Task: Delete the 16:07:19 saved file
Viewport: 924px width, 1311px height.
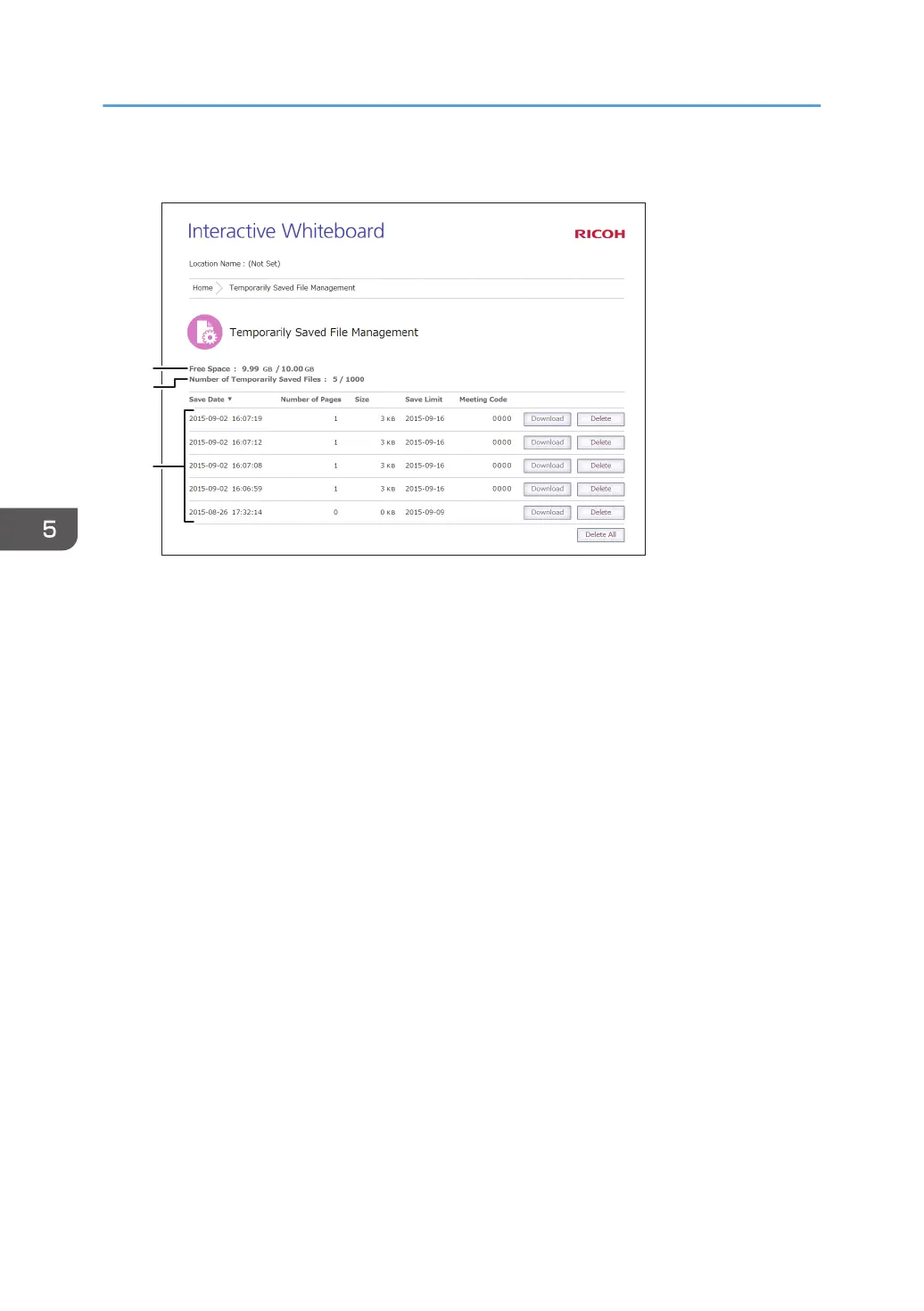Action: coord(600,419)
